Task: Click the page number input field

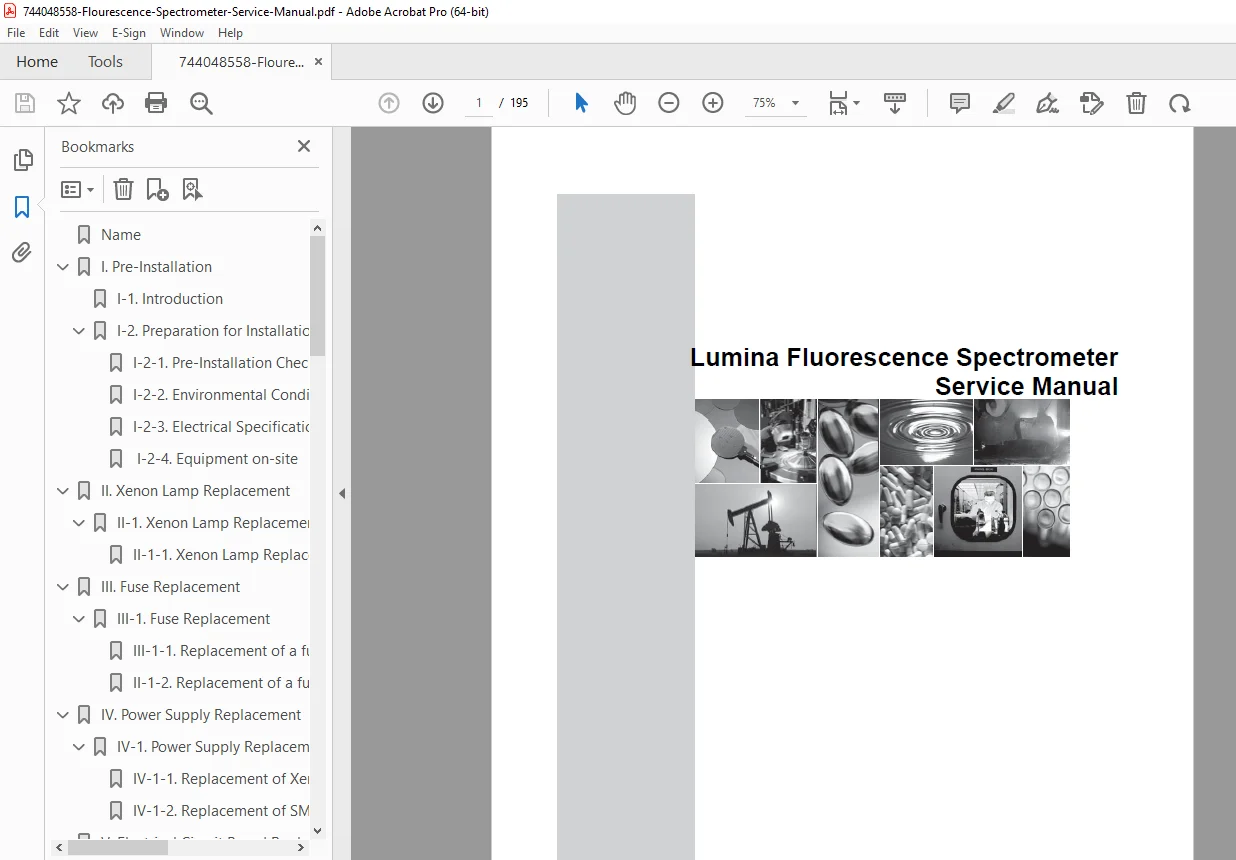Action: click(x=479, y=103)
